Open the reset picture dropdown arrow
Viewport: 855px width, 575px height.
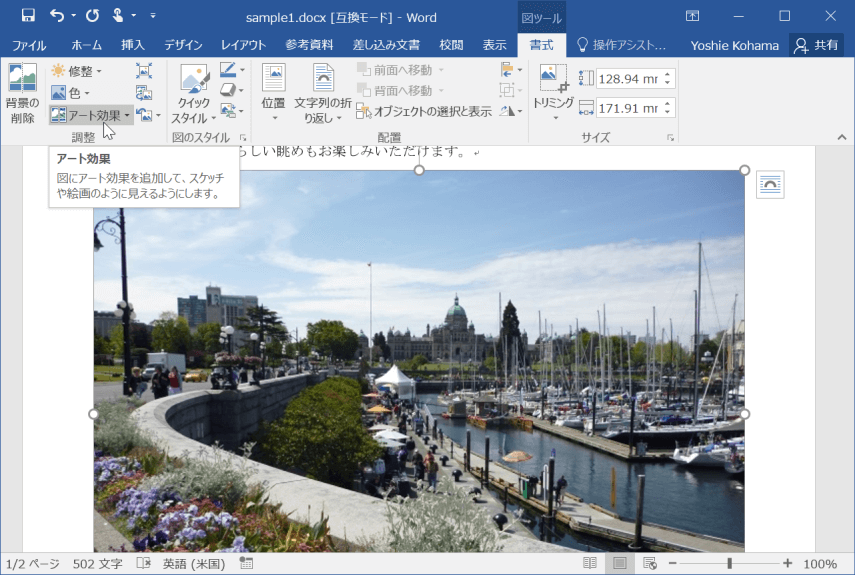[159, 115]
